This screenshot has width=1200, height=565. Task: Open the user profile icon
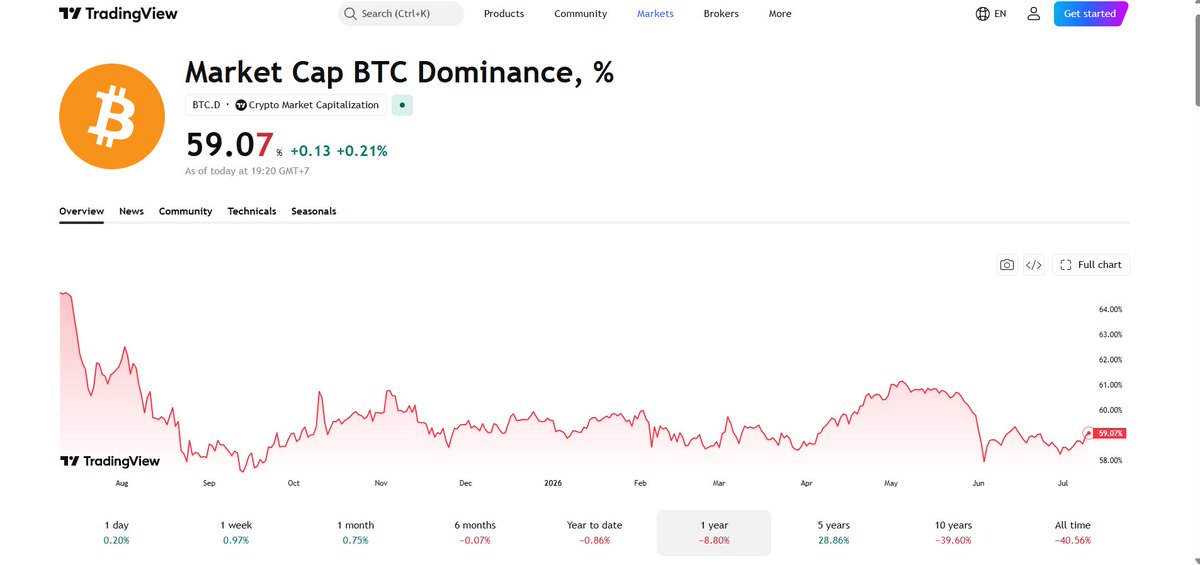pyautogui.click(x=1034, y=14)
